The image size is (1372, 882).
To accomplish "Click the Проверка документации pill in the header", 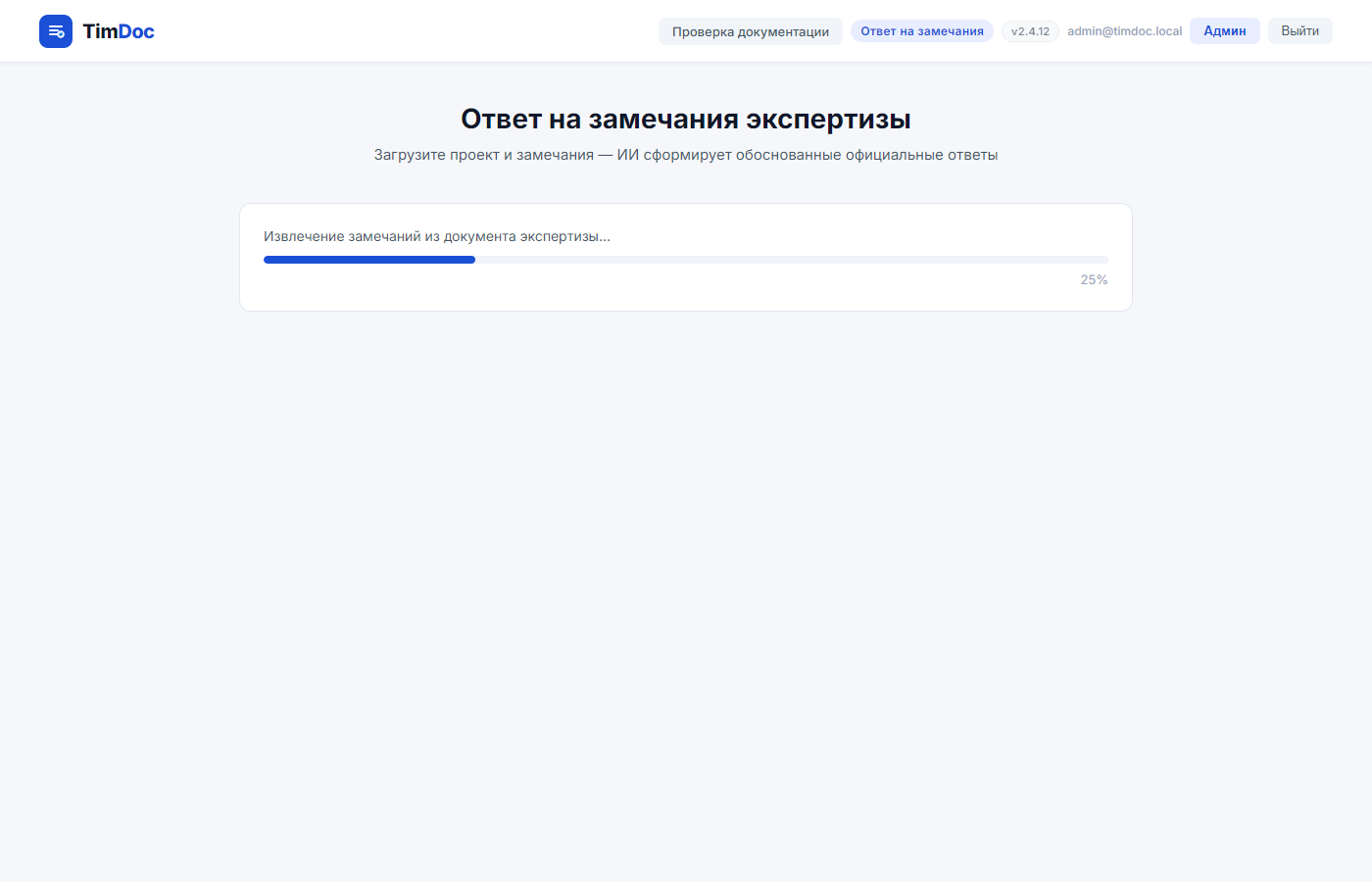I will [750, 30].
